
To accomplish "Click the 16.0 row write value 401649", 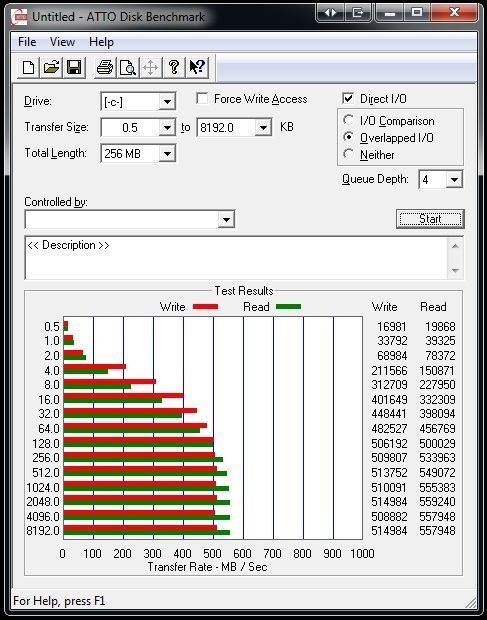I will pos(389,399).
